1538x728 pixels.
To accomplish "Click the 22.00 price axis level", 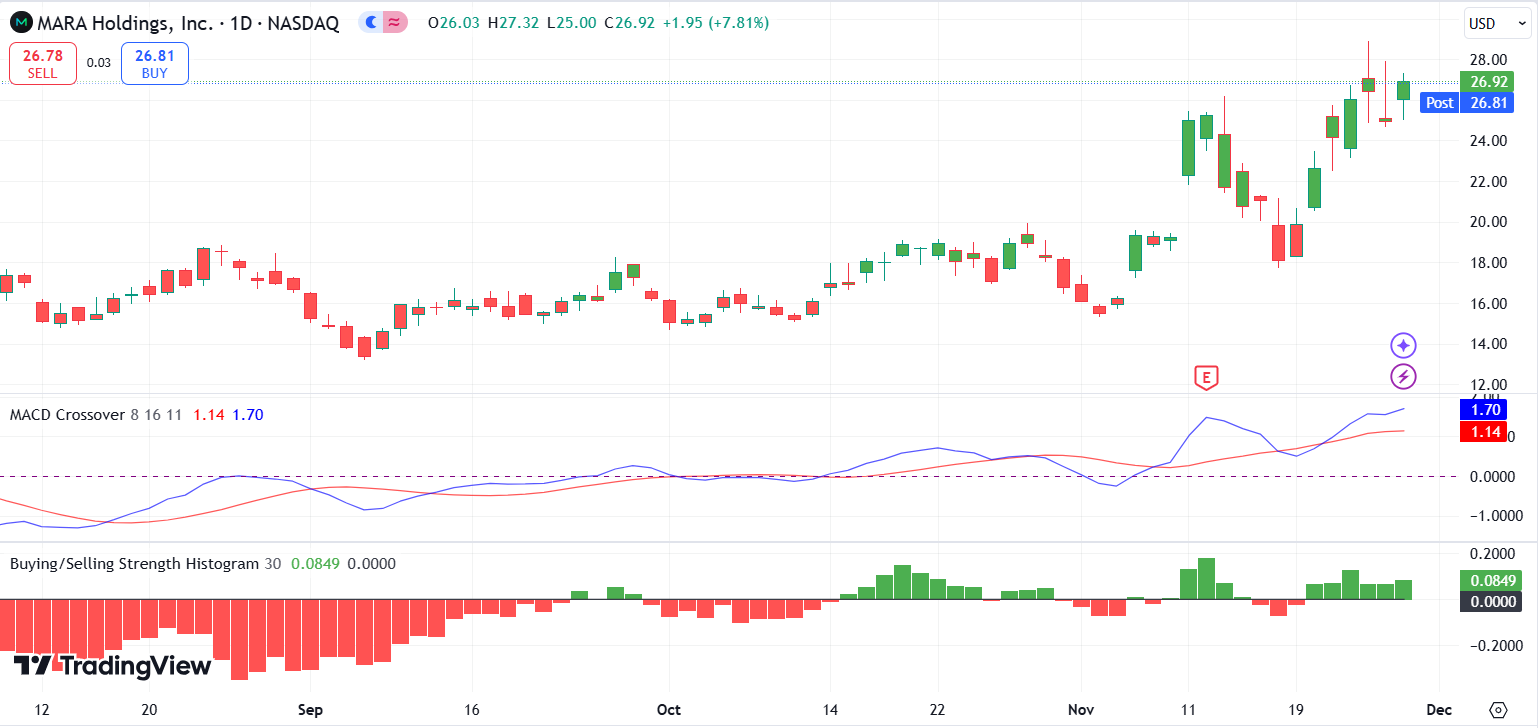I will [x=1489, y=181].
